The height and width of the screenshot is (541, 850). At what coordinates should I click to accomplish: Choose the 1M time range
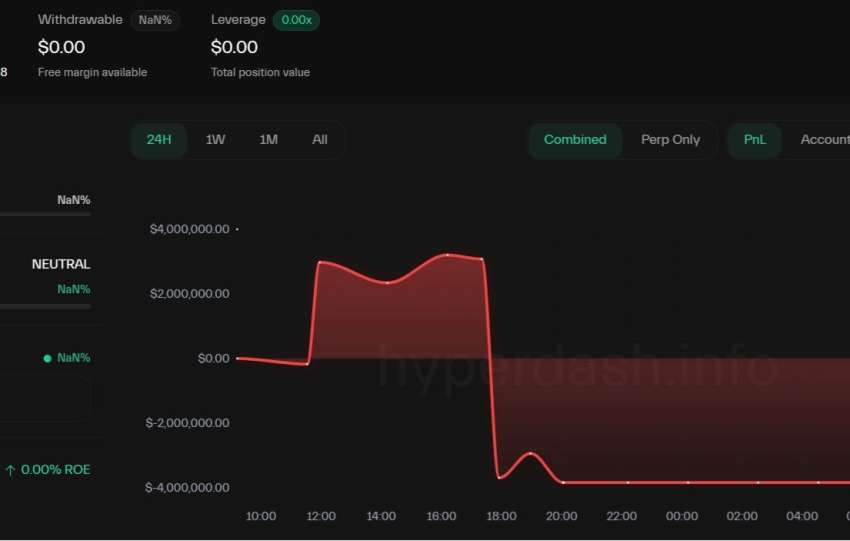click(x=268, y=140)
